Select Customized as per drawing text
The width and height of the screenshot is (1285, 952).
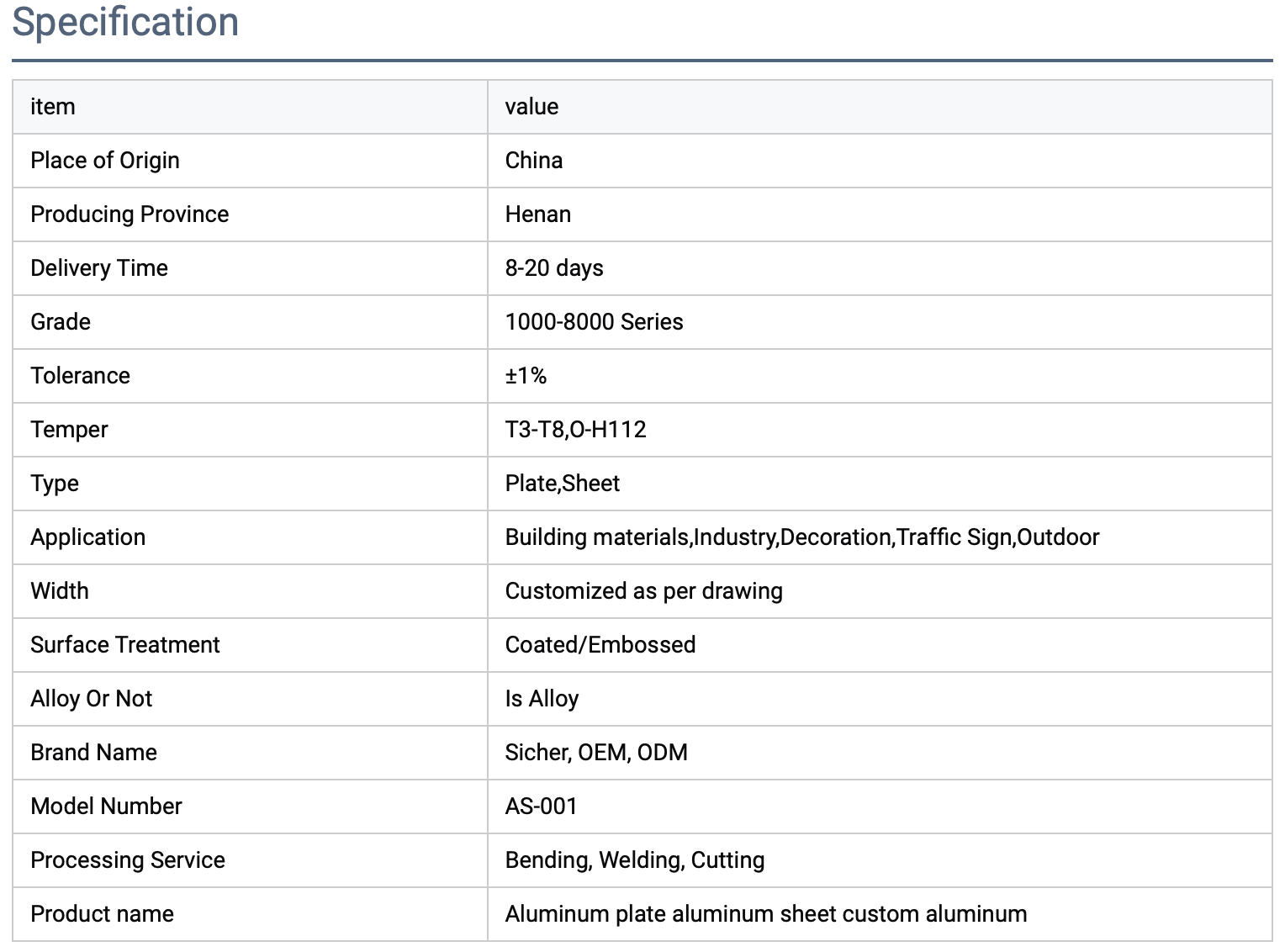point(643,591)
